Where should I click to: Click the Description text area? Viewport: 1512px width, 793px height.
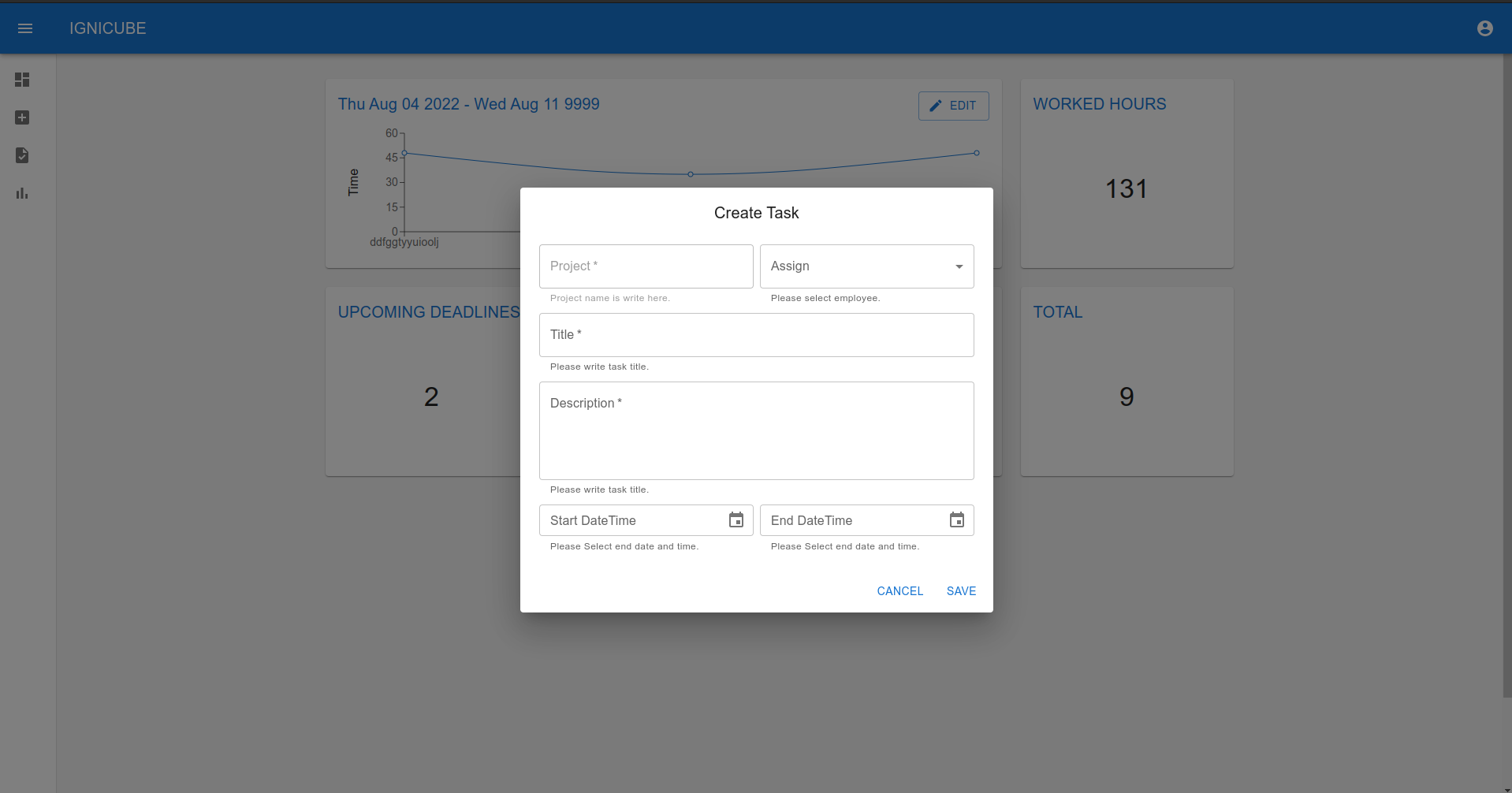[755, 430]
